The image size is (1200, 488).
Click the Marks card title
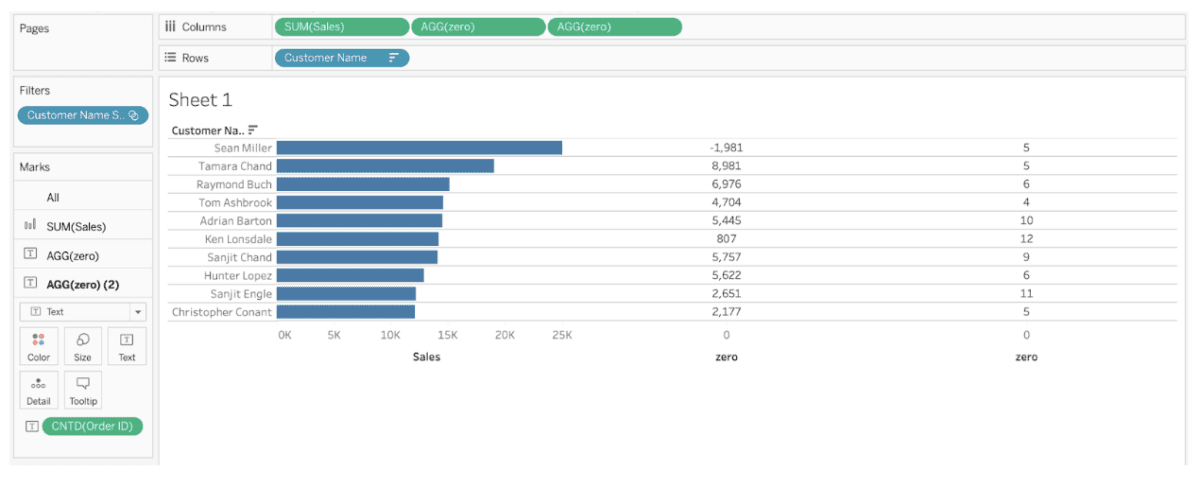35,167
